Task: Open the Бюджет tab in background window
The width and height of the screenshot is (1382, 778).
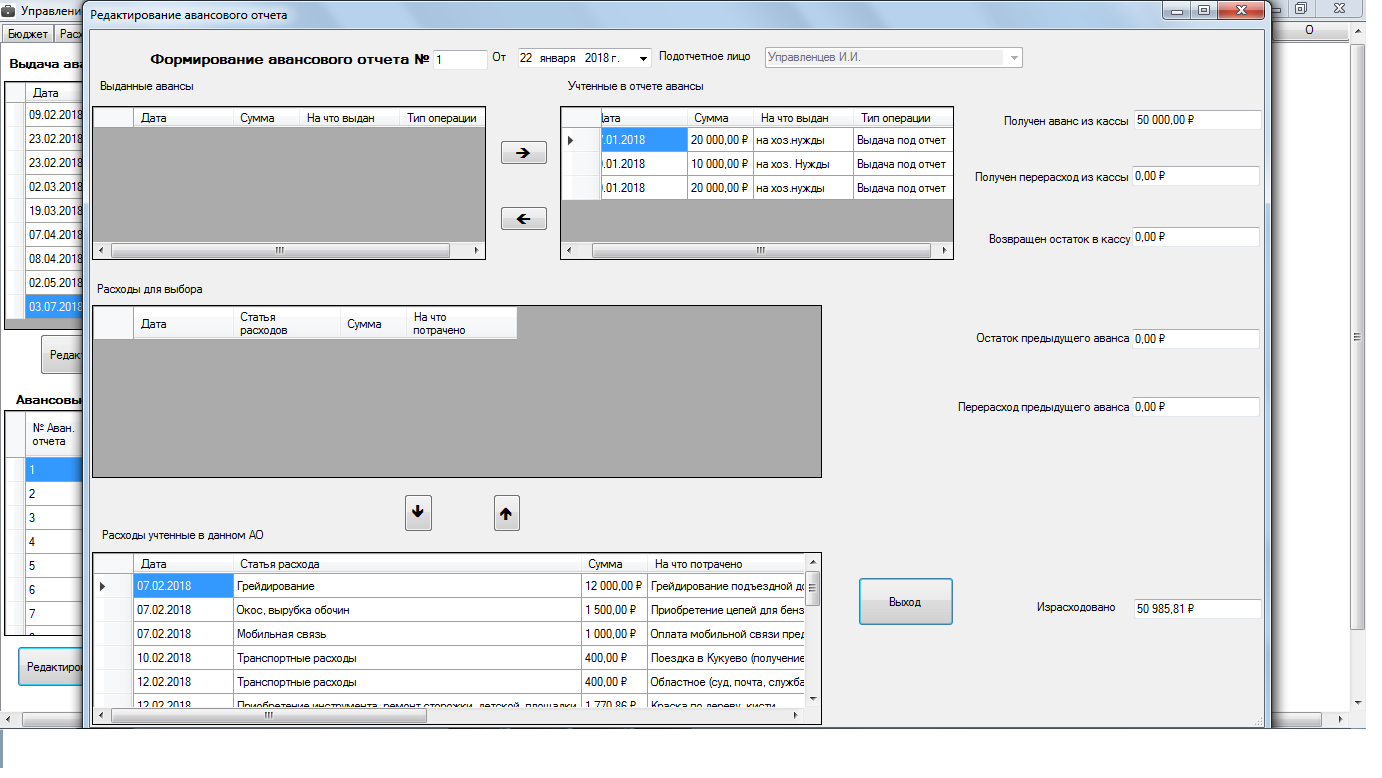Action: (28, 34)
